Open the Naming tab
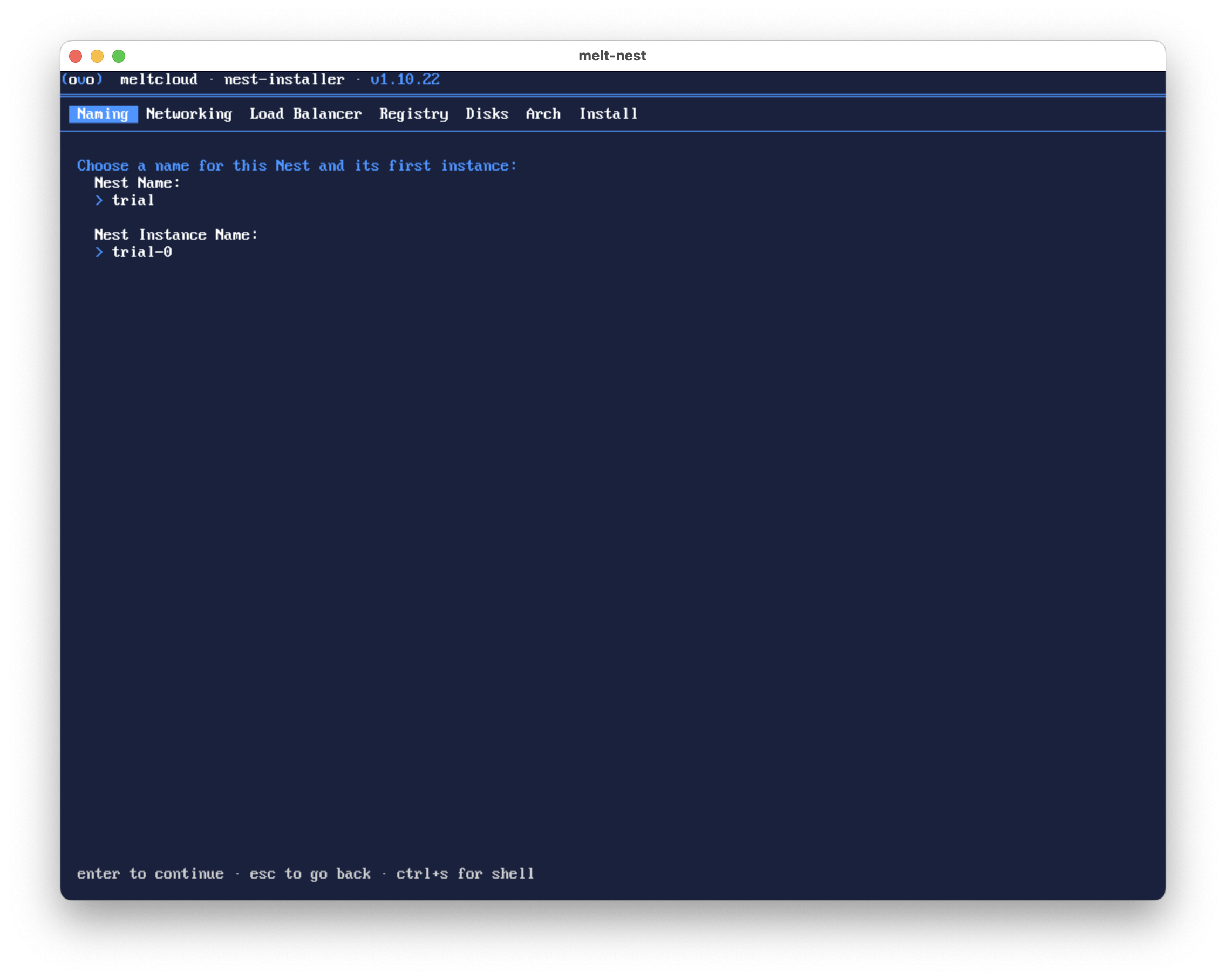The width and height of the screenshot is (1226, 980). pyautogui.click(x=103, y=114)
